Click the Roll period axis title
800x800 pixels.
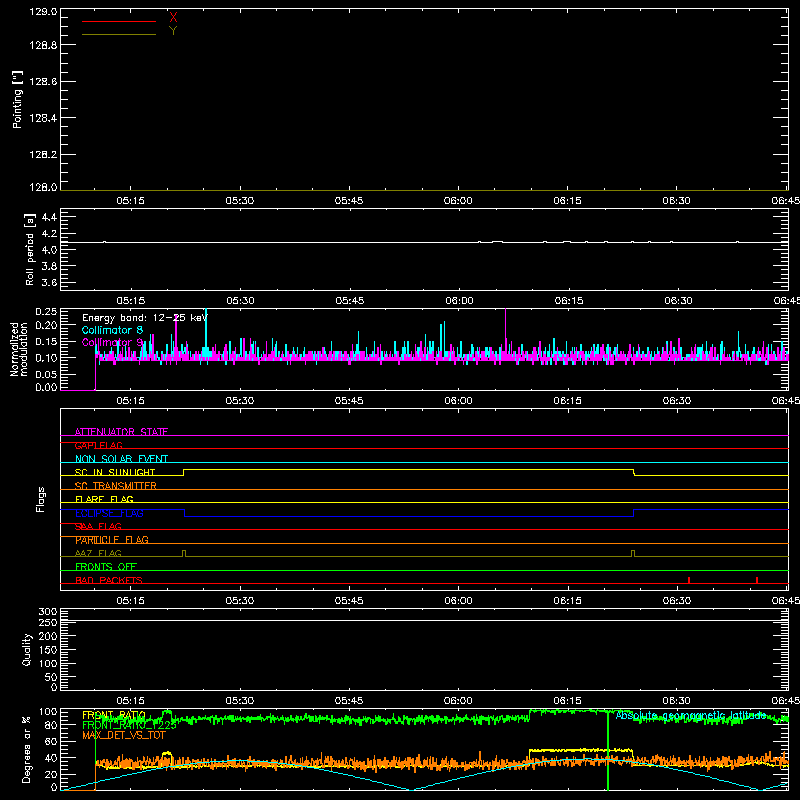30,249
